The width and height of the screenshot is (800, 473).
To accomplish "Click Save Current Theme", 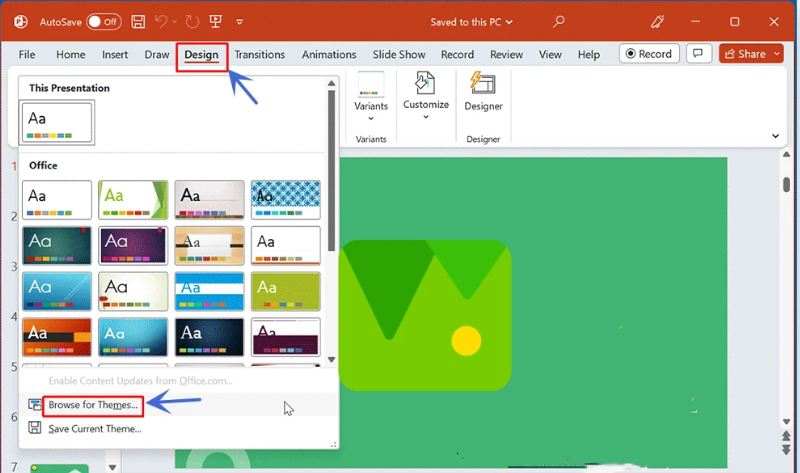I will tap(95, 429).
